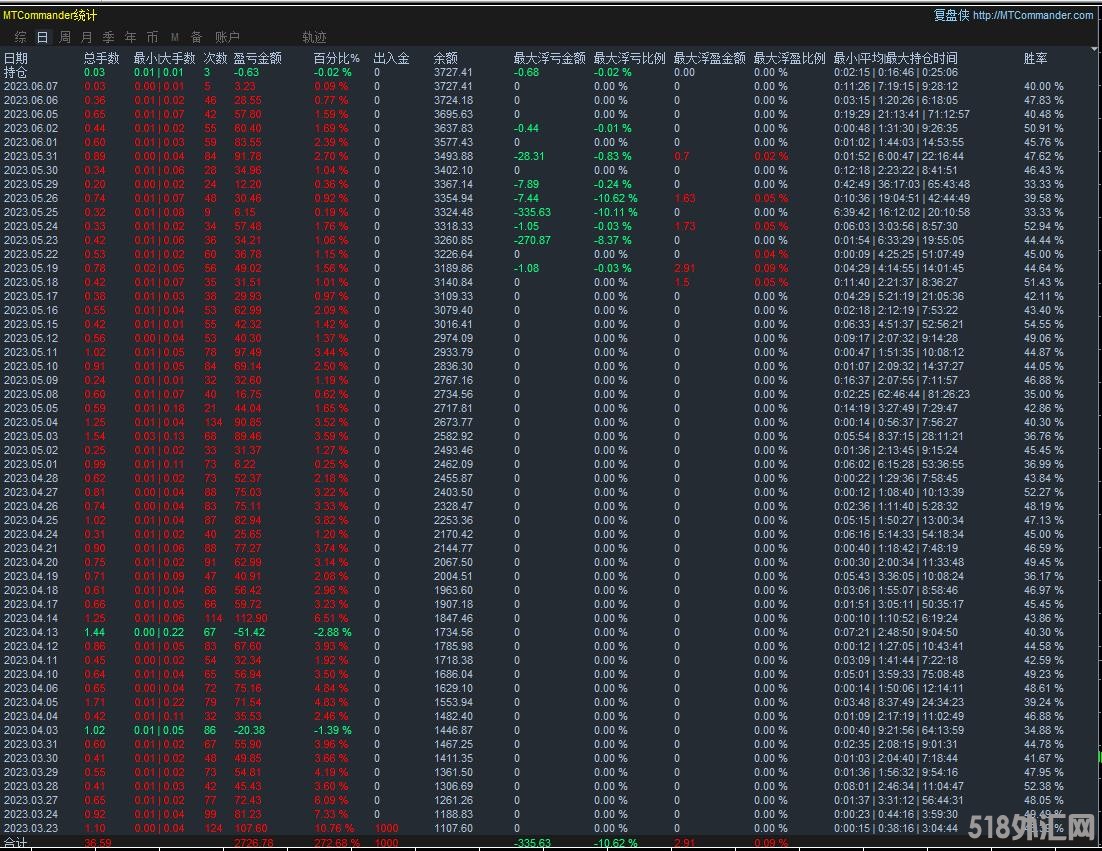Open the 轨迹 track tab
The height and width of the screenshot is (851, 1102).
(314, 37)
